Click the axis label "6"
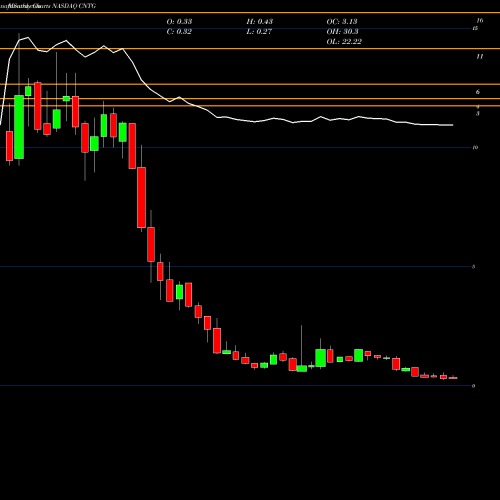Viewport: 500px width, 500px height. 478,92
